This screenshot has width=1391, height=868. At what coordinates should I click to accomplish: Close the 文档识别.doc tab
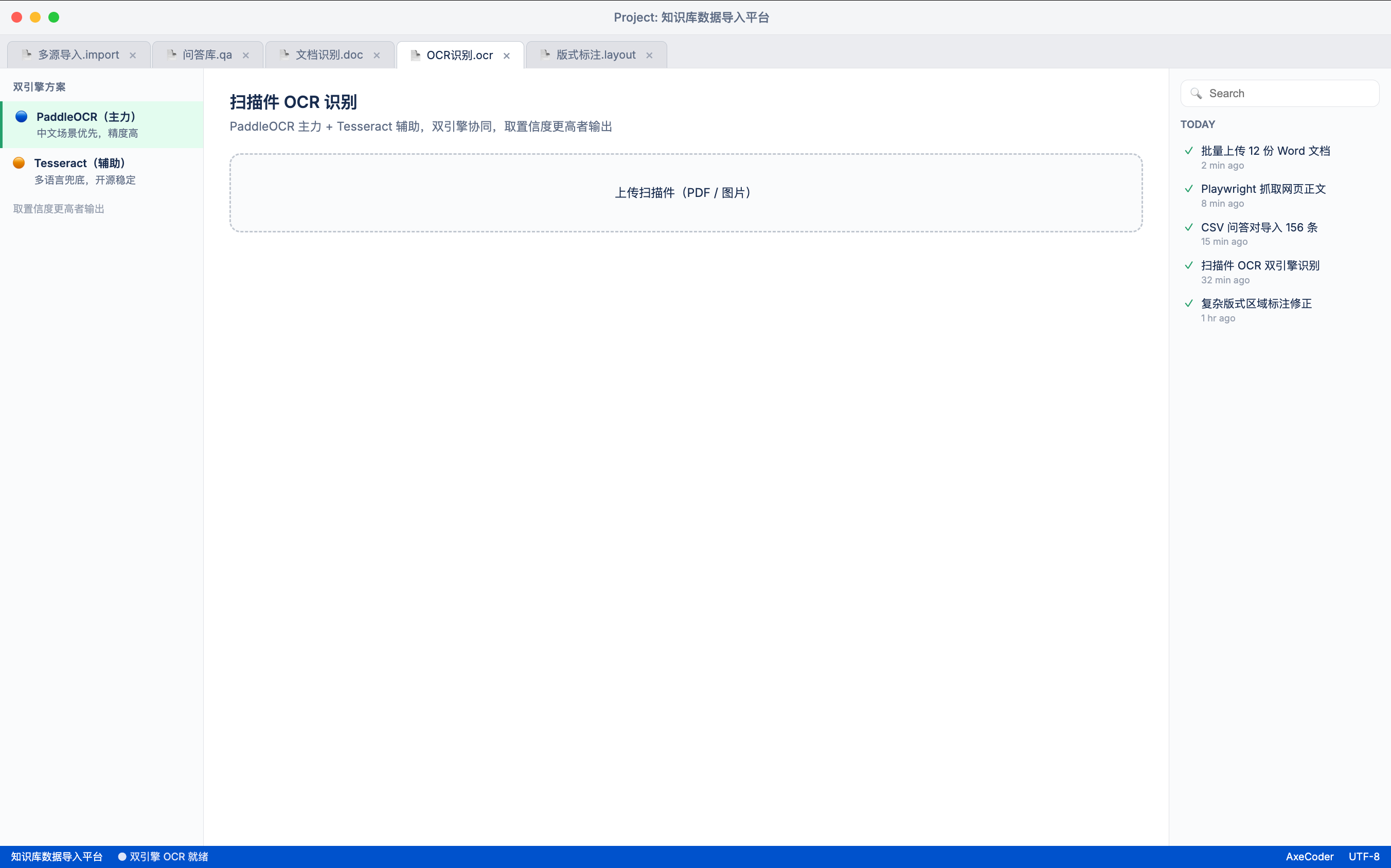[377, 56]
